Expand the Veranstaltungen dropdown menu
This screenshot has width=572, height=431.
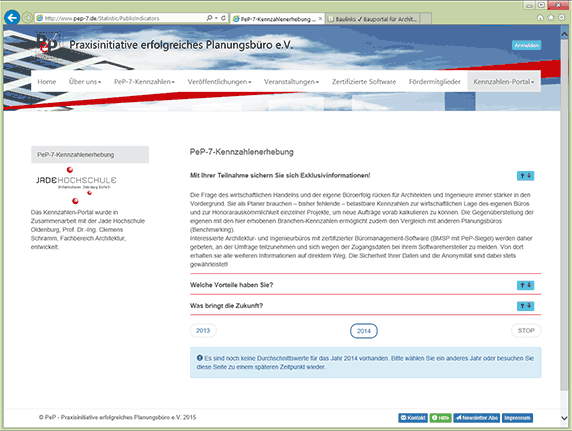[x=291, y=82]
